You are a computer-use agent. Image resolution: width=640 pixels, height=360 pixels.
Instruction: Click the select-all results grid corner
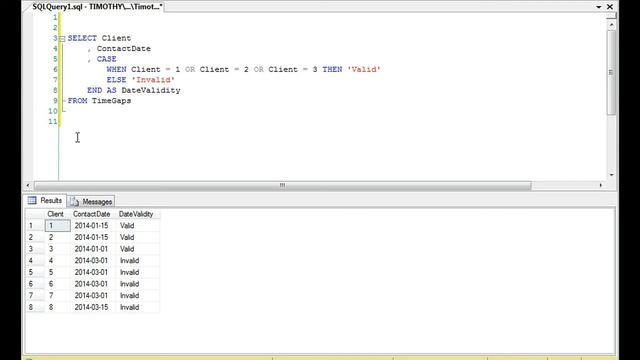(x=35, y=214)
